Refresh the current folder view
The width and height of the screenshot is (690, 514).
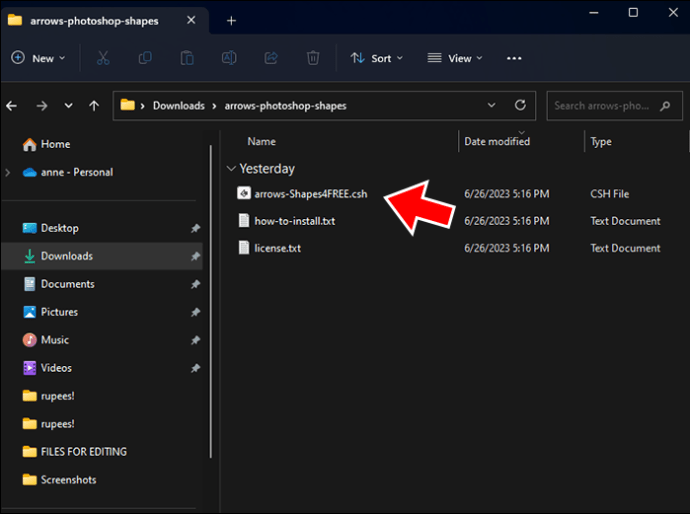pyautogui.click(x=520, y=105)
